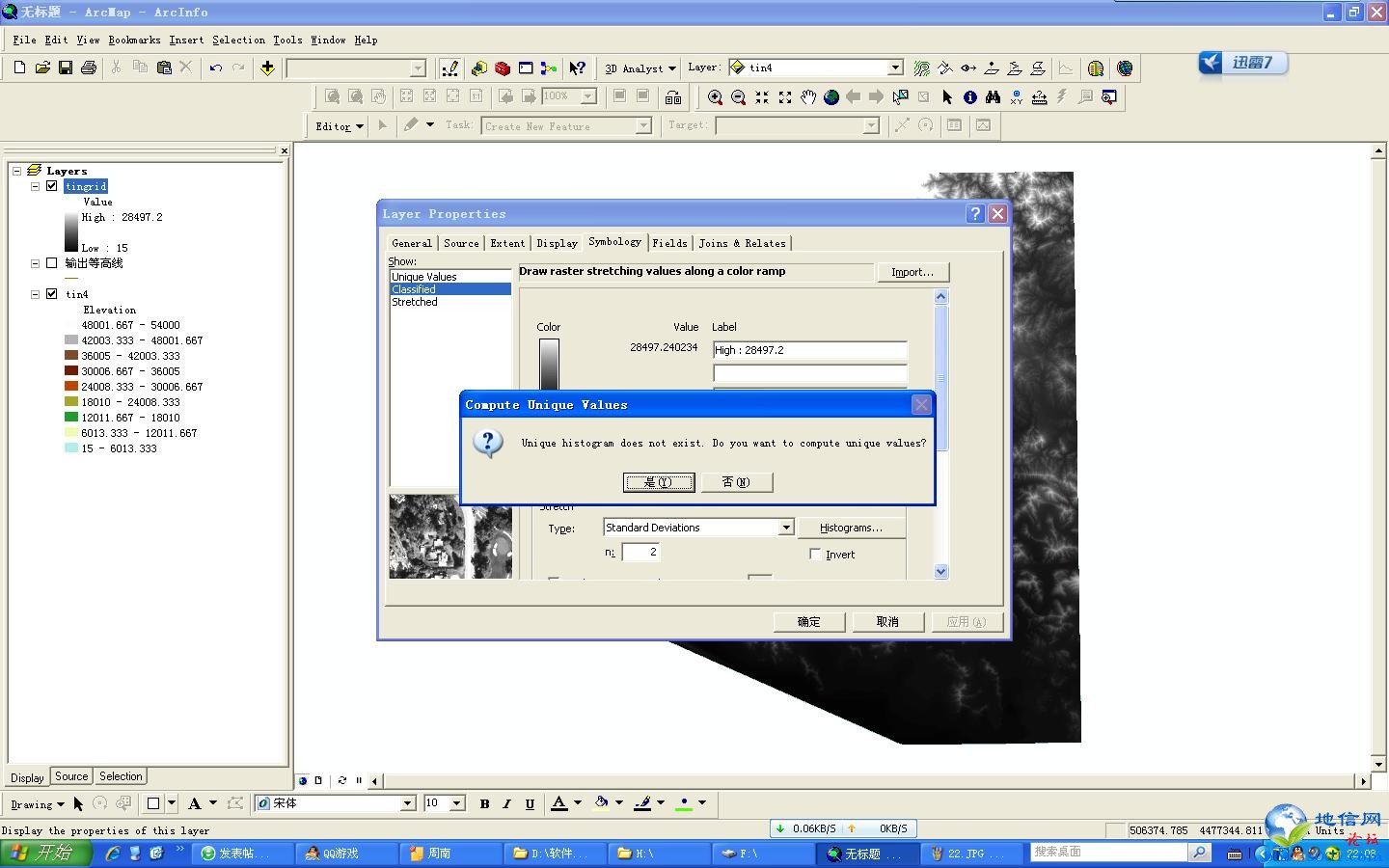
Task: Launch ArcGlobe from 3D Analyst toolbar
Action: (x=1125, y=68)
